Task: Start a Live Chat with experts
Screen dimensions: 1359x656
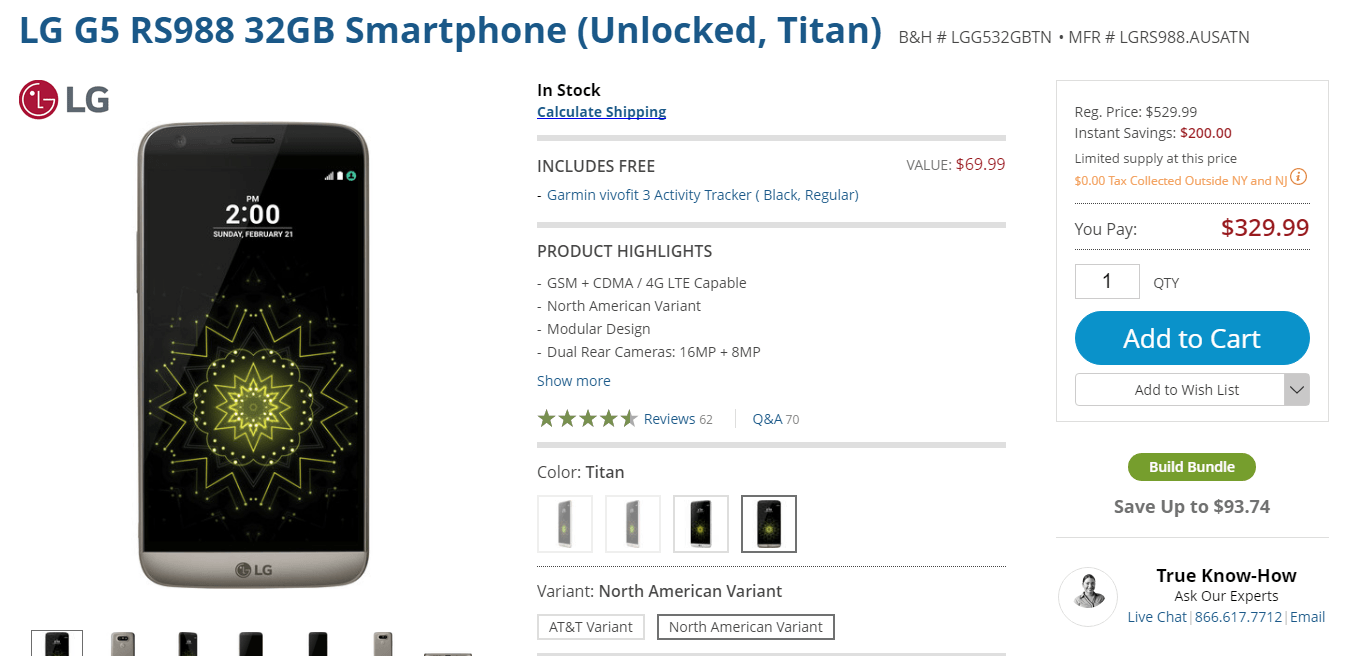Action: (1157, 617)
